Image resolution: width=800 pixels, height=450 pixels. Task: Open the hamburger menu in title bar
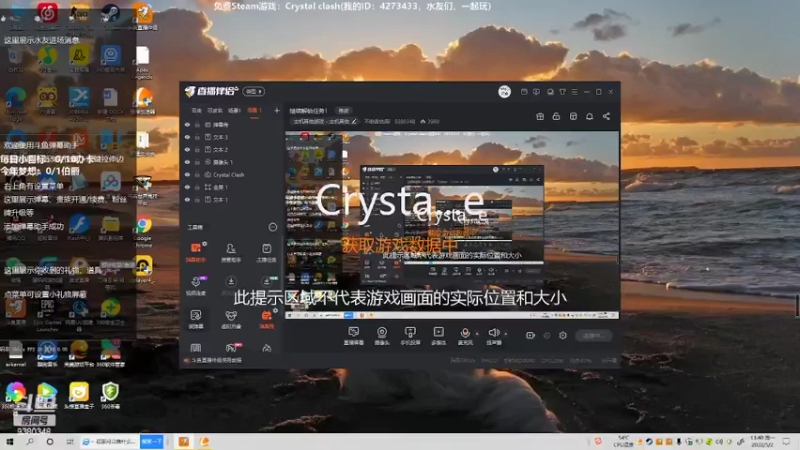coord(574,92)
